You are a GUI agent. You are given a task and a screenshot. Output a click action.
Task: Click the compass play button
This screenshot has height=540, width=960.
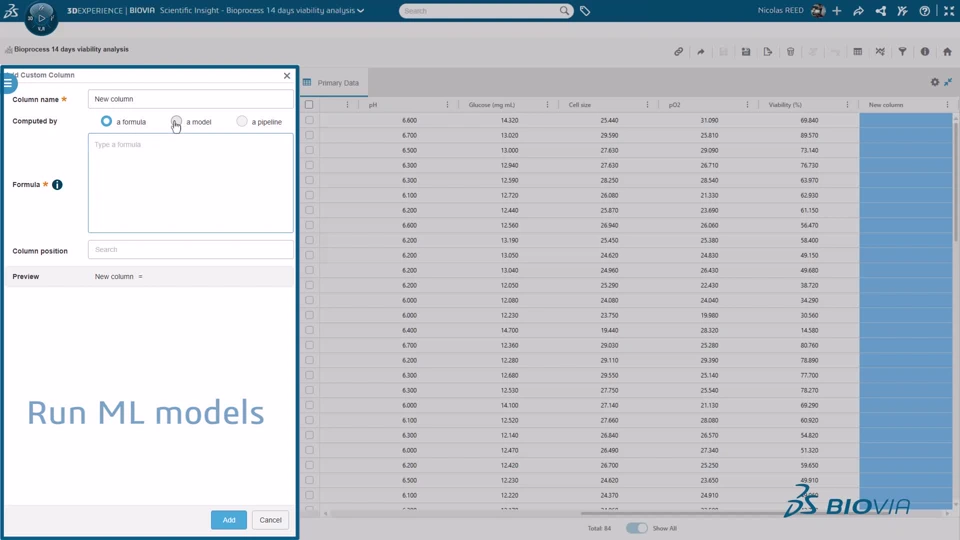coord(41,18)
